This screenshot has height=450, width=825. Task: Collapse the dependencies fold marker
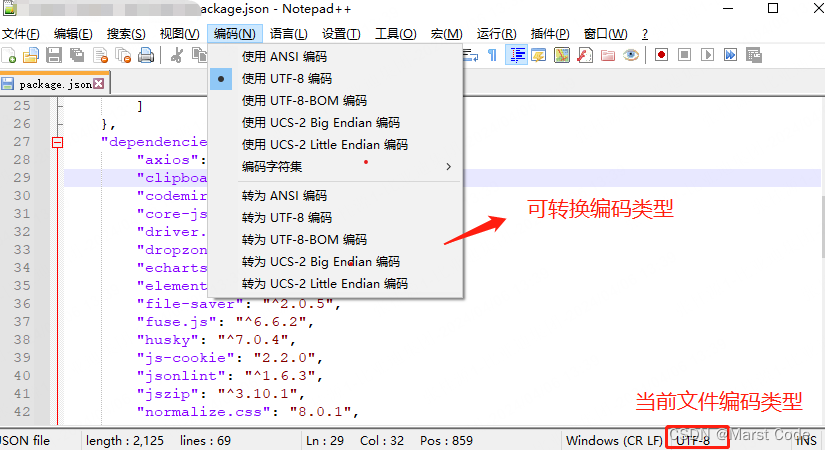click(57, 142)
